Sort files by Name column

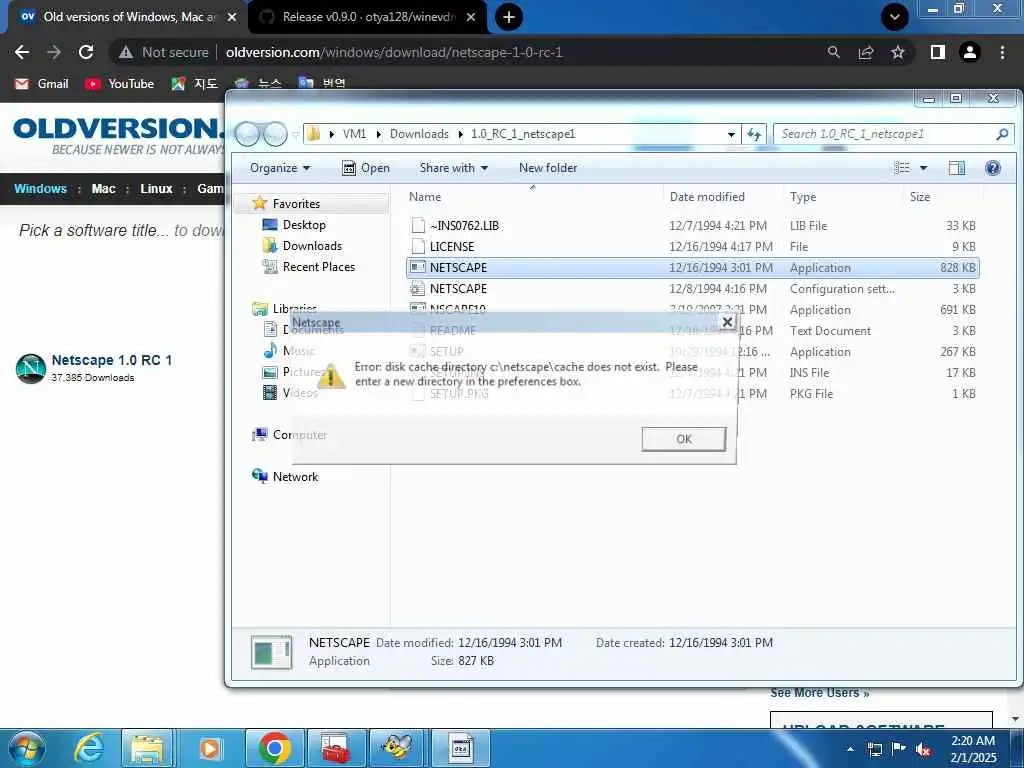(x=424, y=197)
